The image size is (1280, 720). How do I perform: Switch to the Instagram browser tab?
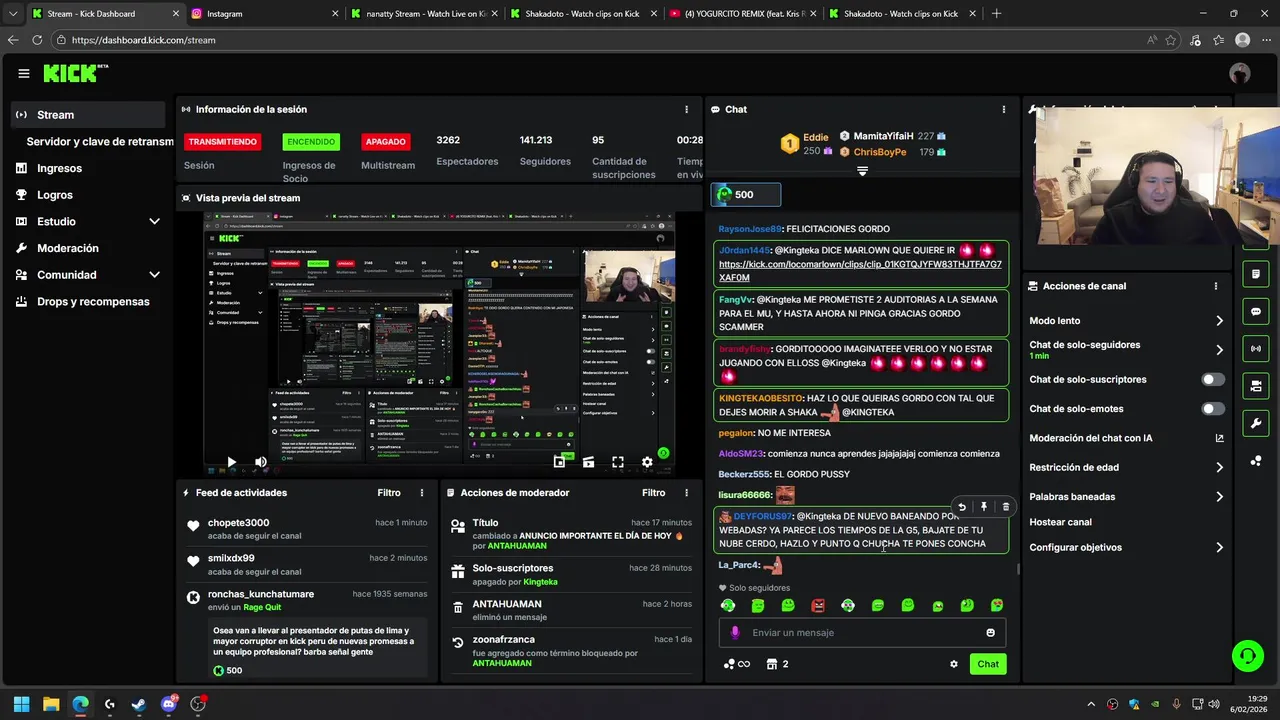pos(264,14)
